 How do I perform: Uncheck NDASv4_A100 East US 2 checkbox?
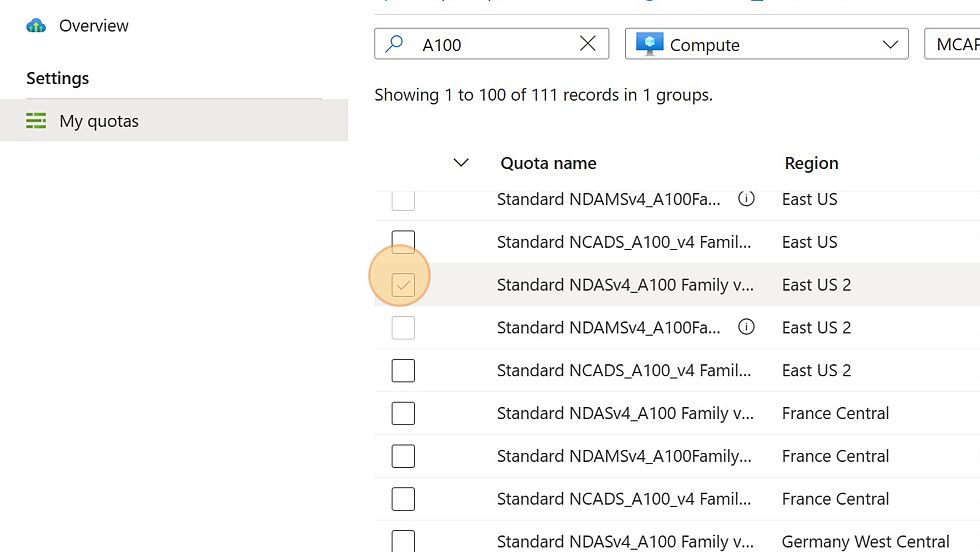(x=403, y=284)
